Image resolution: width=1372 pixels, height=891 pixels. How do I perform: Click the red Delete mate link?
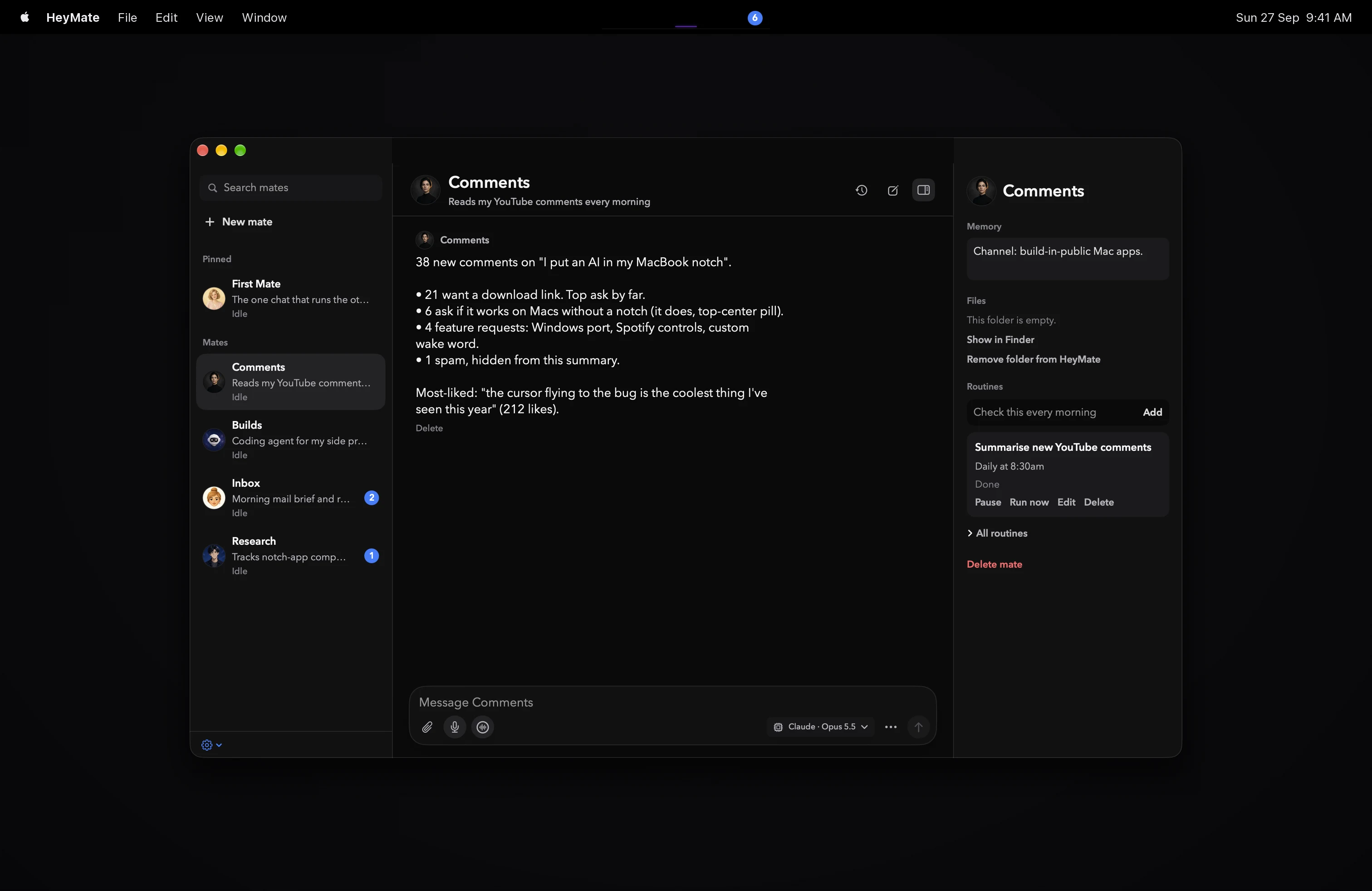994,564
